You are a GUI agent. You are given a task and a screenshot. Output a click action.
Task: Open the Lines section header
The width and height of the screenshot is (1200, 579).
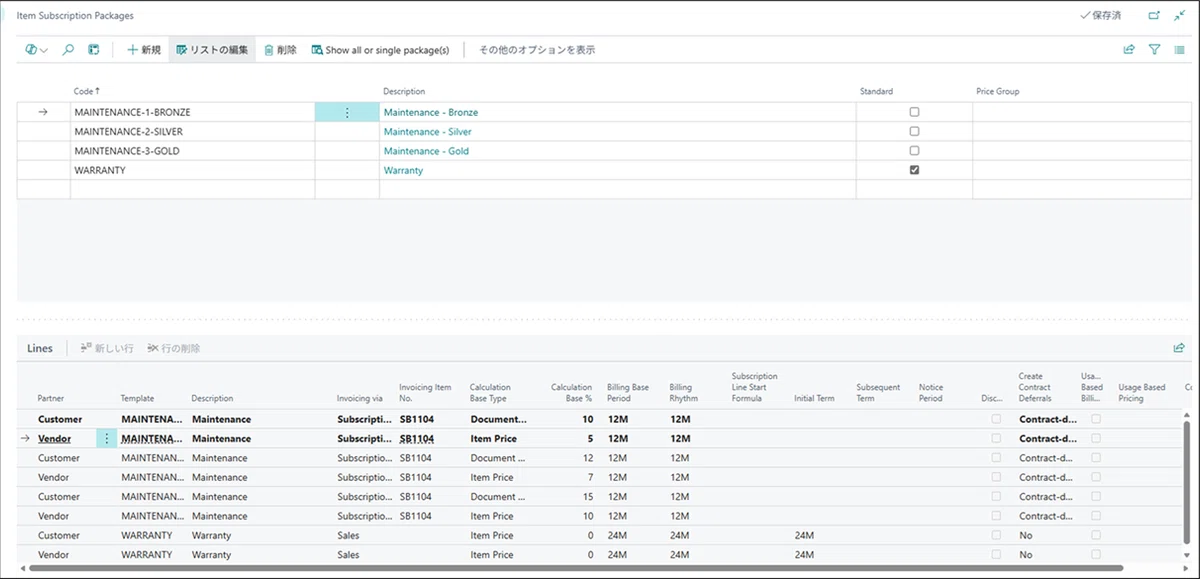(40, 348)
